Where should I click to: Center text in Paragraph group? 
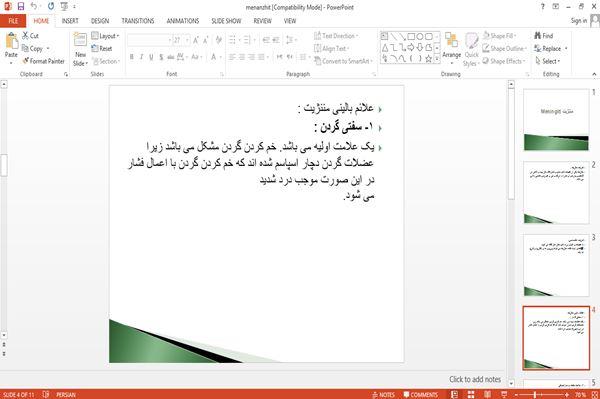coord(242,57)
